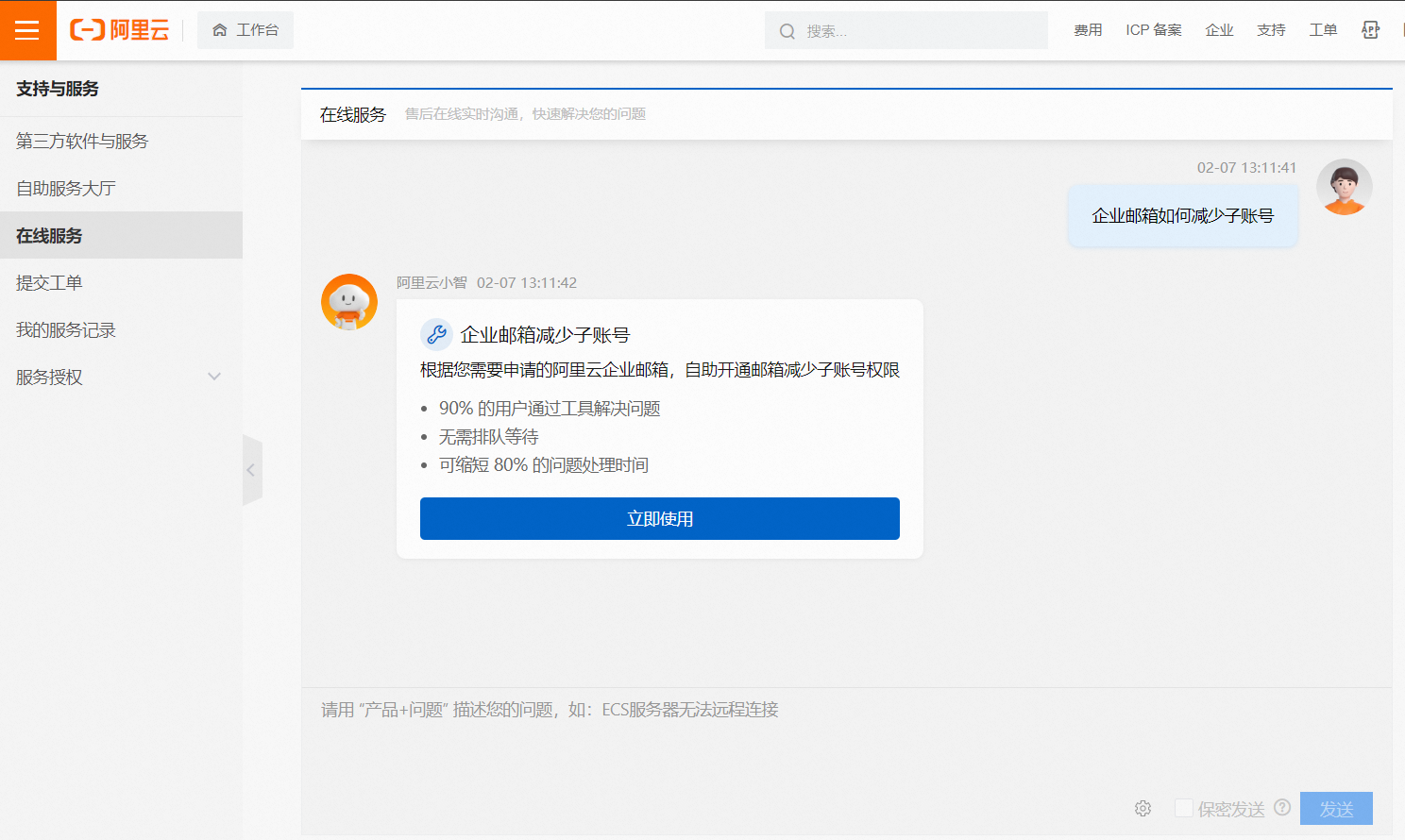Screen dimensions: 1405x840
Task: Click the Aliyun Xiaozhi robot avatar
Action: click(349, 302)
